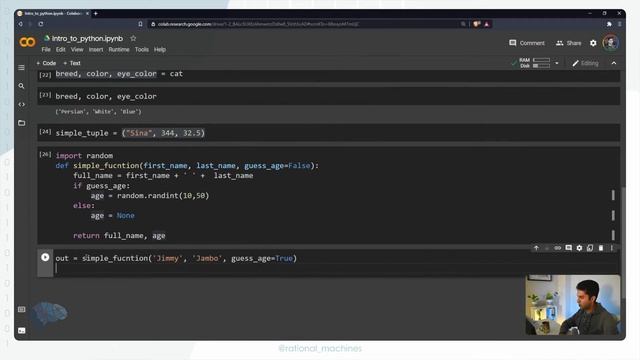Open RAM/Disk runtime dropdown arrow
This screenshot has width=640, height=360.
[556, 63]
